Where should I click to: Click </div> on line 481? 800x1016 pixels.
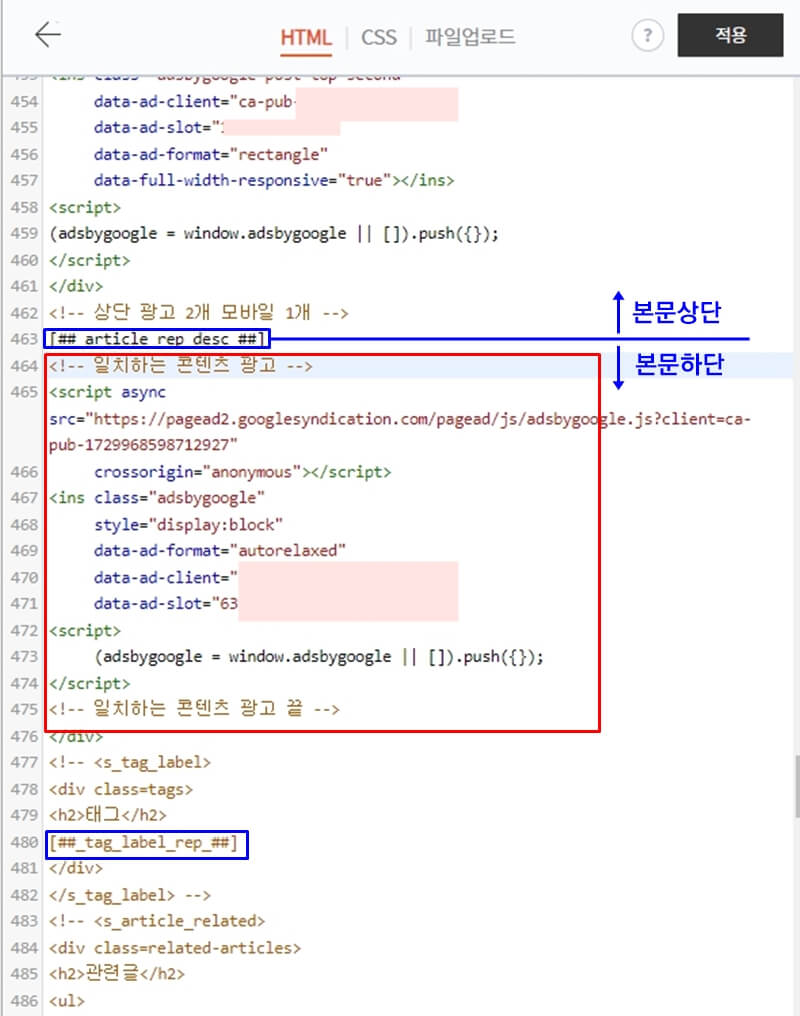point(76,868)
